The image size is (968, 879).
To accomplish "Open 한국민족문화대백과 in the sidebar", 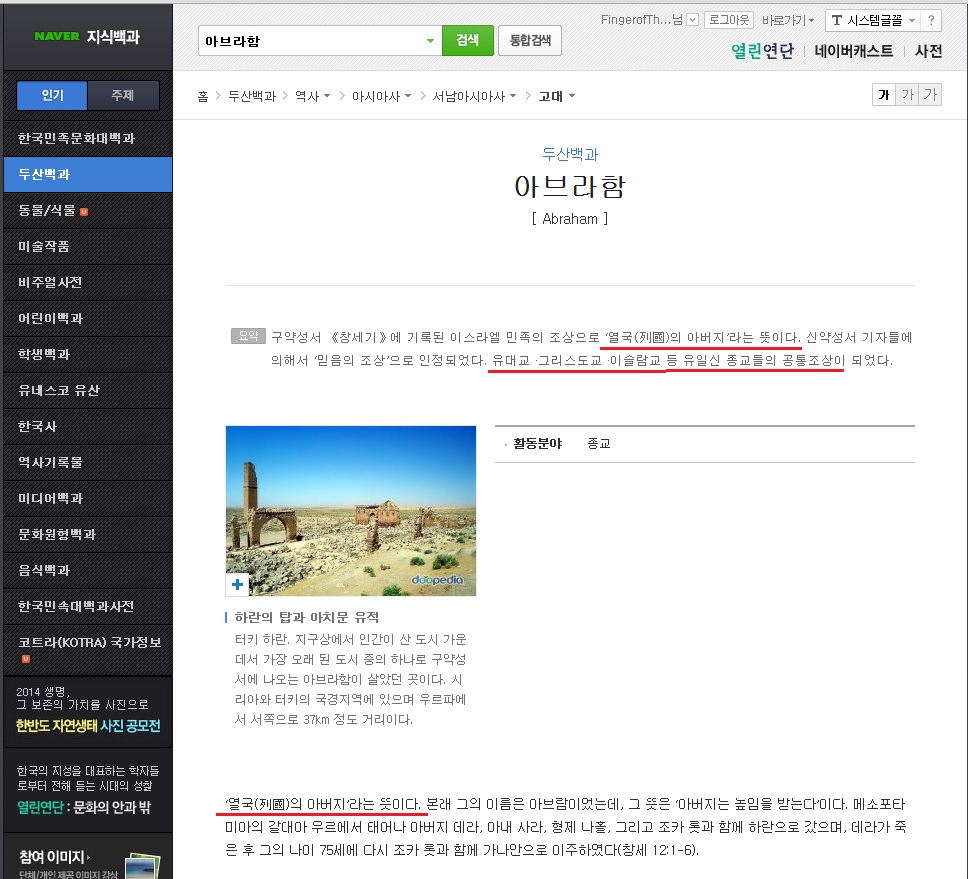I will point(76,138).
